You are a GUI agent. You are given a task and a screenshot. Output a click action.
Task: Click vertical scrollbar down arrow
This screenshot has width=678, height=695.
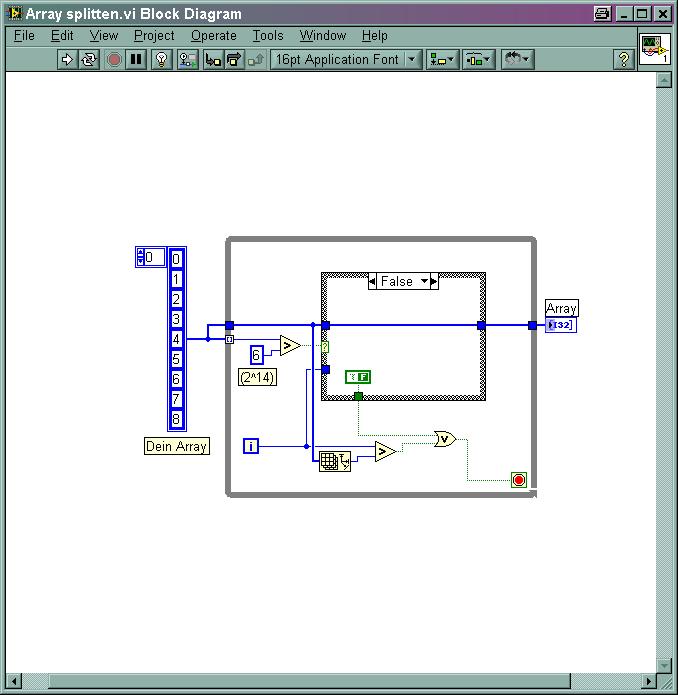[664, 665]
